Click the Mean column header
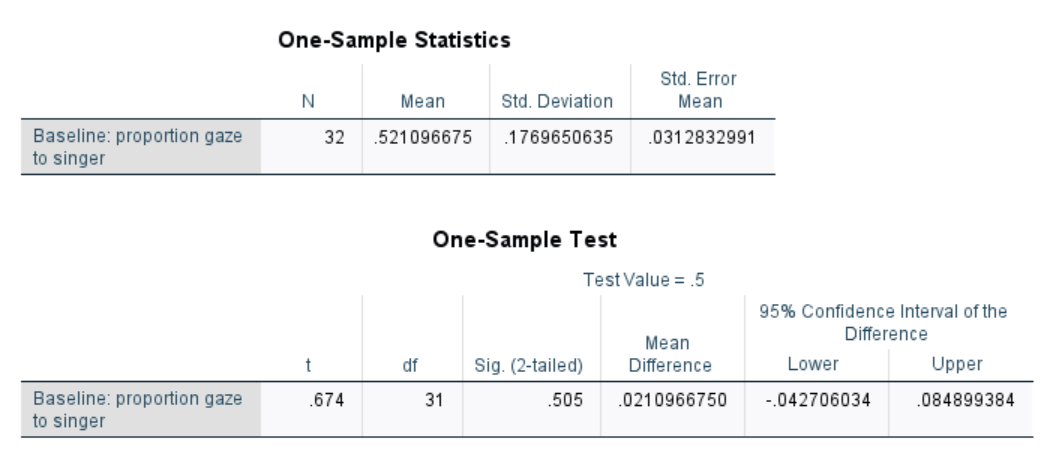1063x473 pixels. click(423, 102)
